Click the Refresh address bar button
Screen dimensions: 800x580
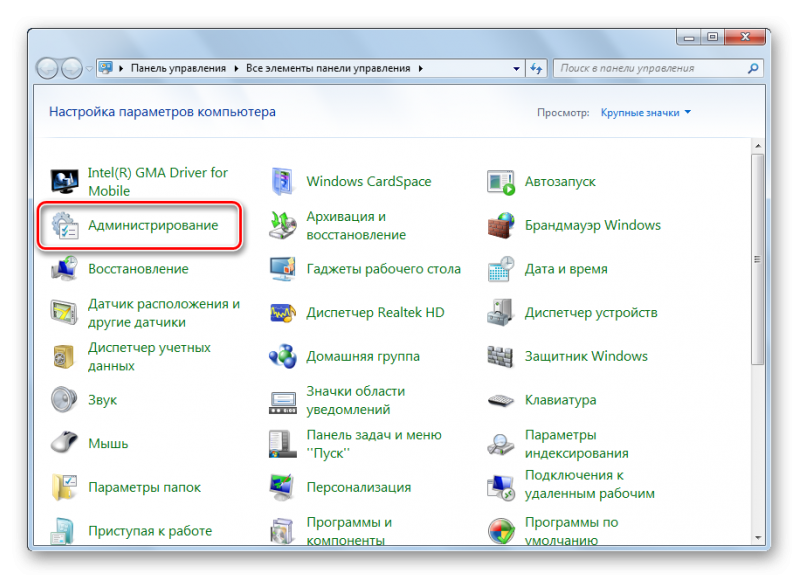pos(536,68)
